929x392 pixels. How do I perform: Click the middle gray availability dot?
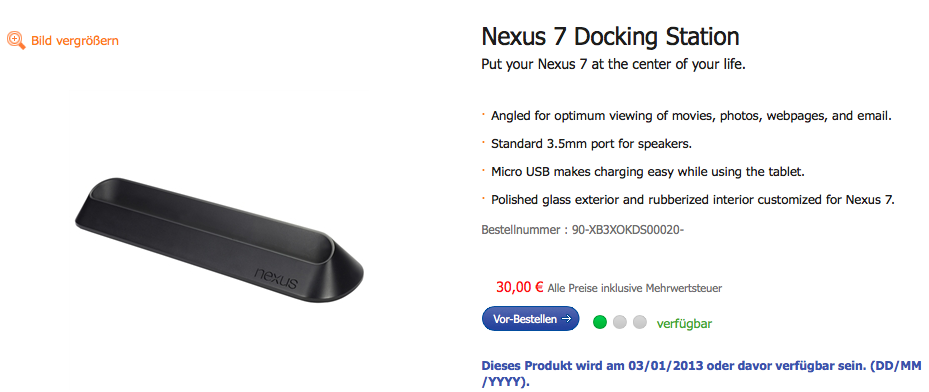pyautogui.click(x=620, y=323)
